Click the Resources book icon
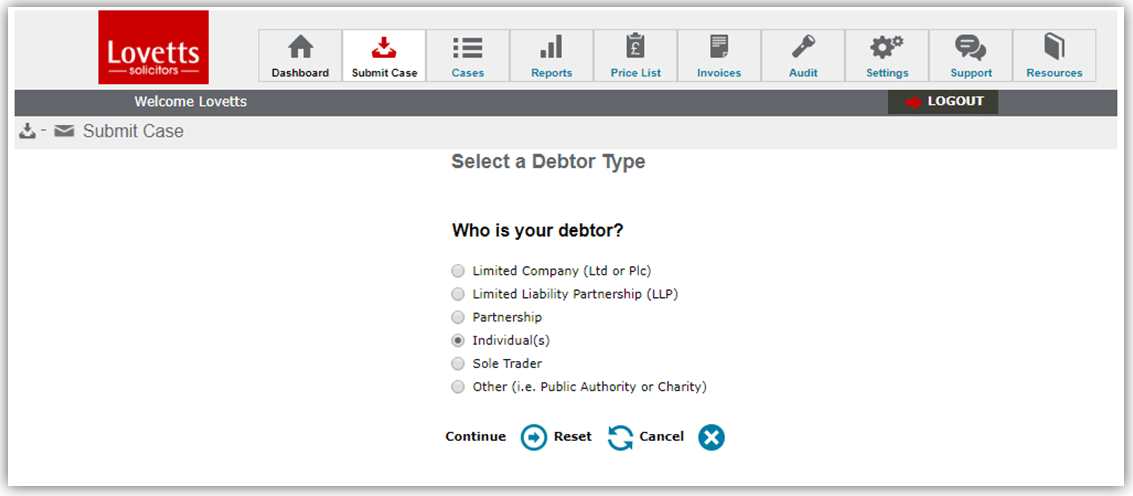The height and width of the screenshot is (496, 1133). (1054, 48)
